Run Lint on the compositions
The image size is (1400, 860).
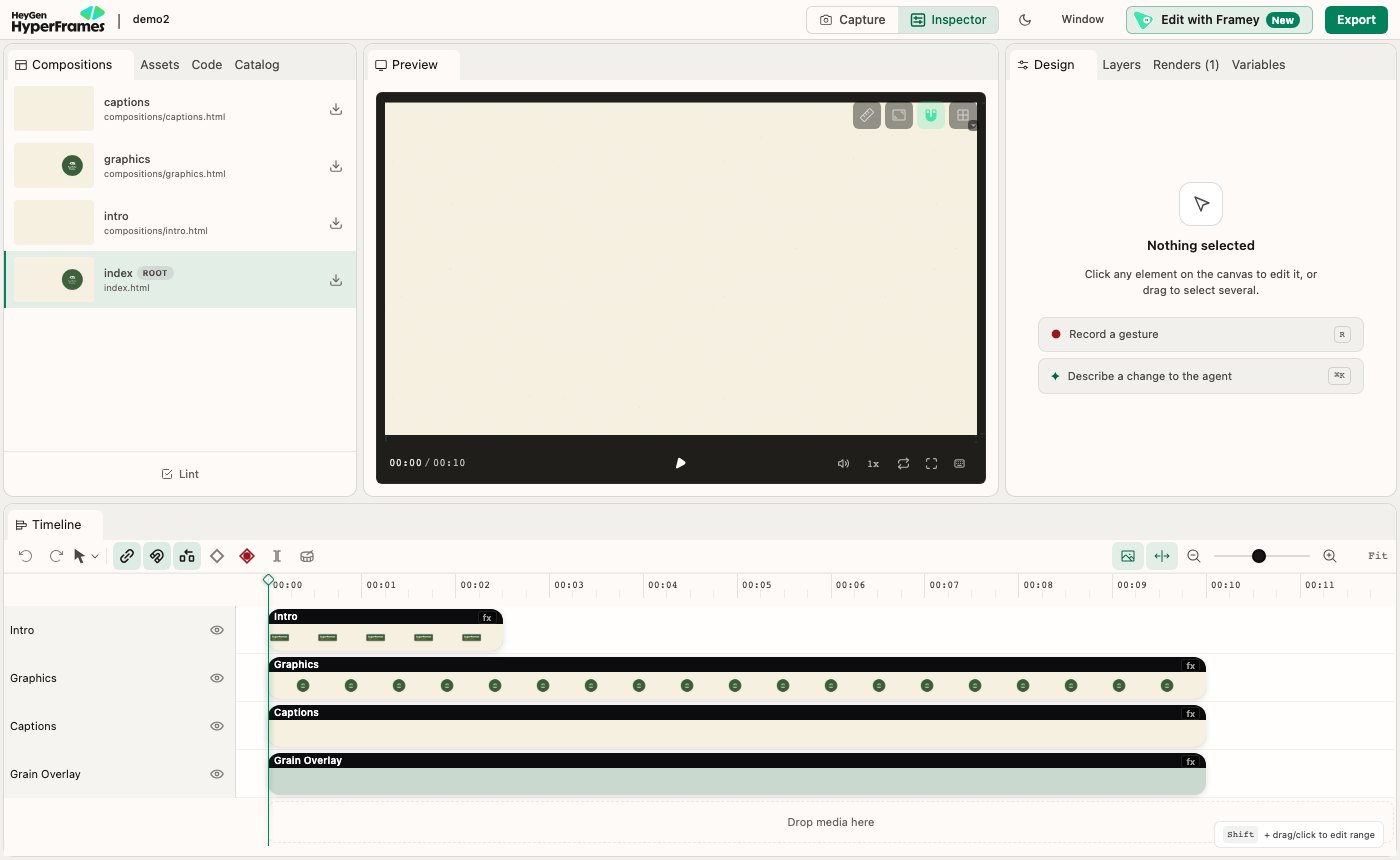[x=180, y=474]
